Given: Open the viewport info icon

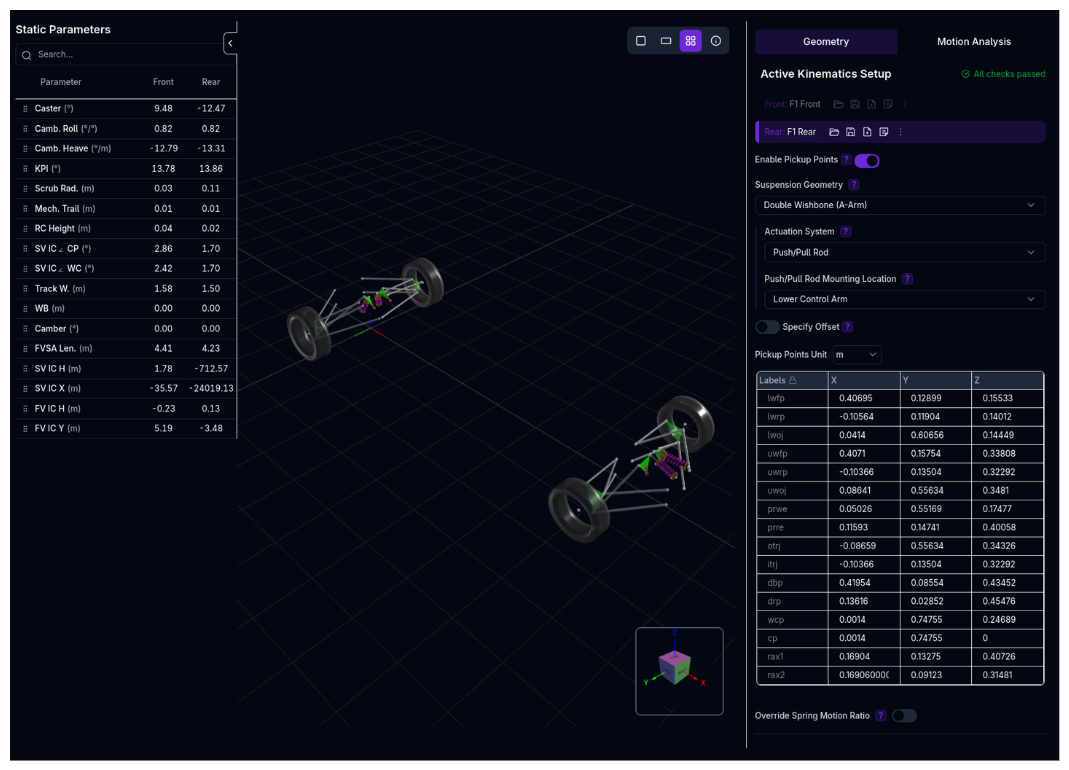Looking at the screenshot, I should point(716,41).
